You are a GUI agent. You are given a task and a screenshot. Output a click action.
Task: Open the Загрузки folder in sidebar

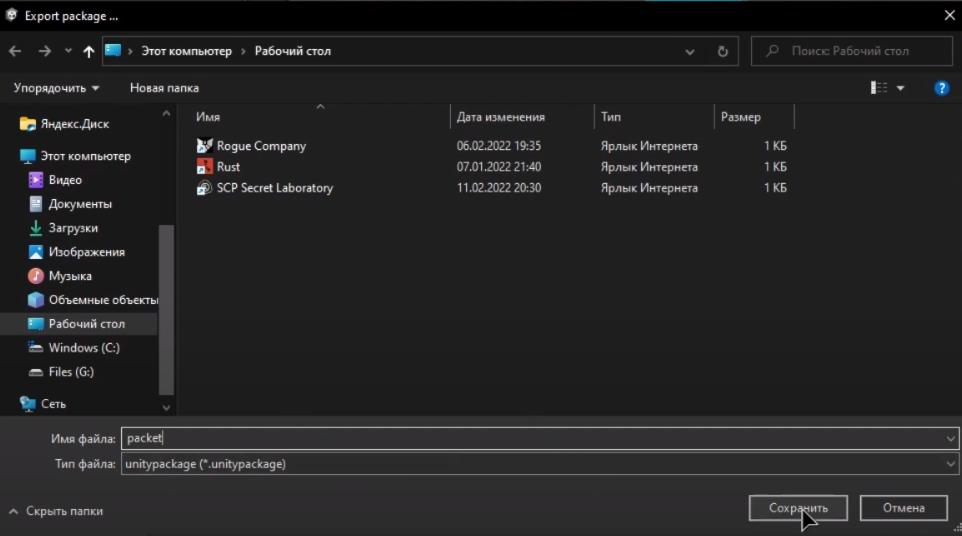pyautogui.click(x=73, y=228)
